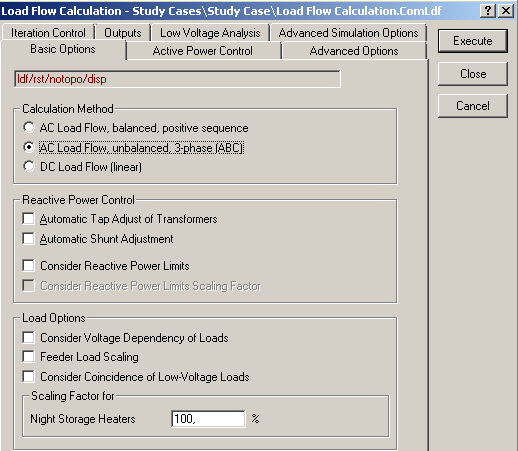
Task: Open the Outputs tab
Action: [123, 33]
